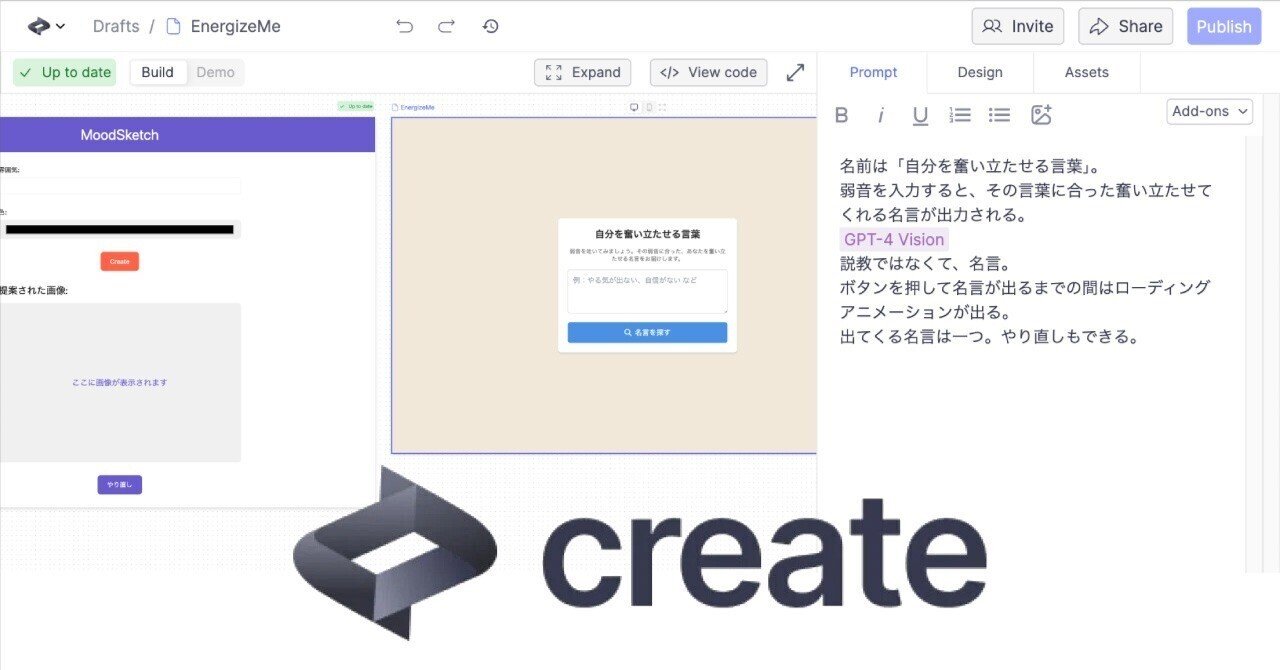The height and width of the screenshot is (670, 1280).
Task: Toggle underline formatting
Action: [920, 114]
